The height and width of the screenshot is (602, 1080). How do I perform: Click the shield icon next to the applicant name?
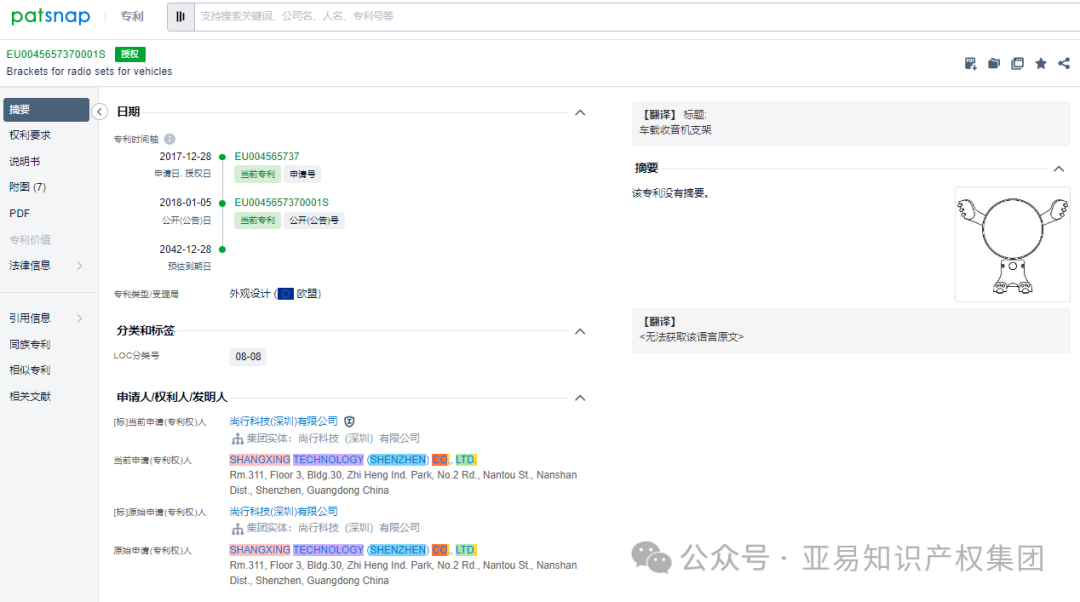(x=349, y=421)
